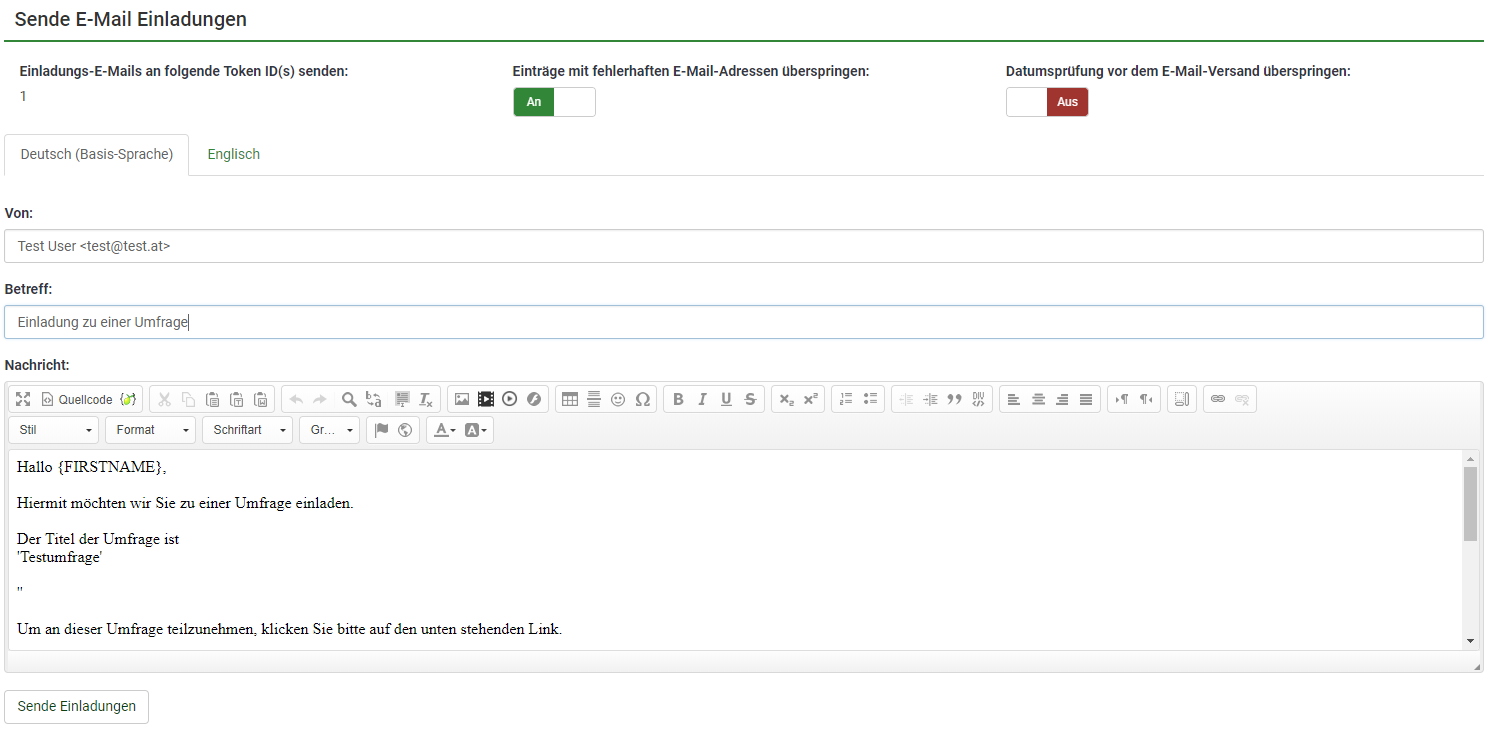Insert a numbered list

point(846,399)
